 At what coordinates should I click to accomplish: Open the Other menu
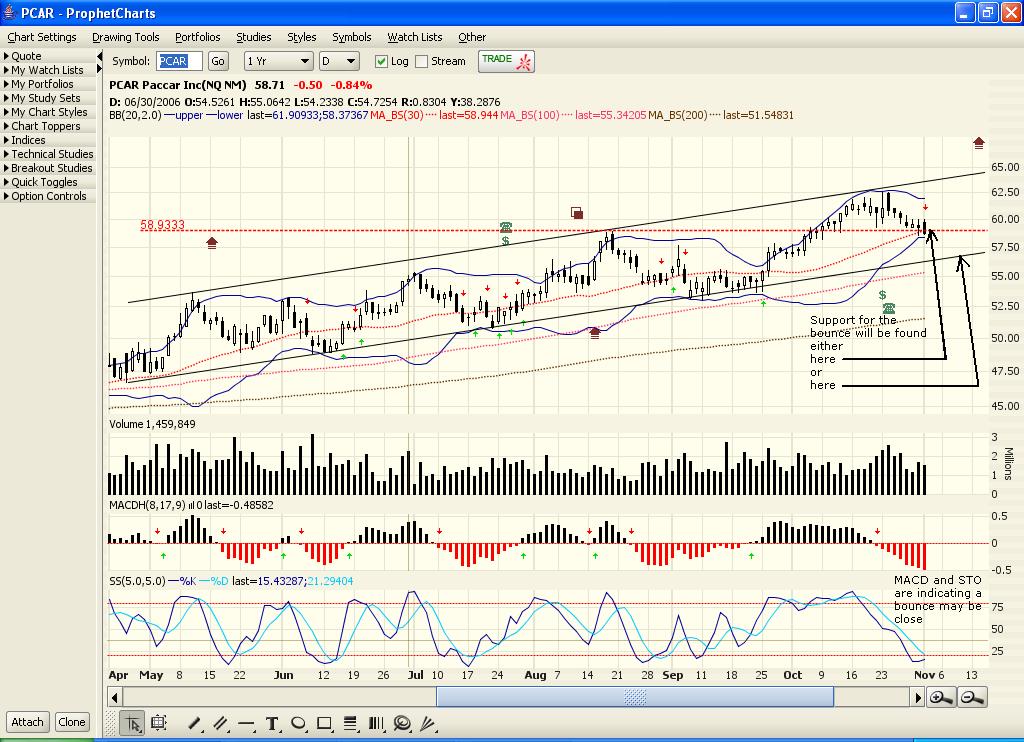[x=472, y=37]
